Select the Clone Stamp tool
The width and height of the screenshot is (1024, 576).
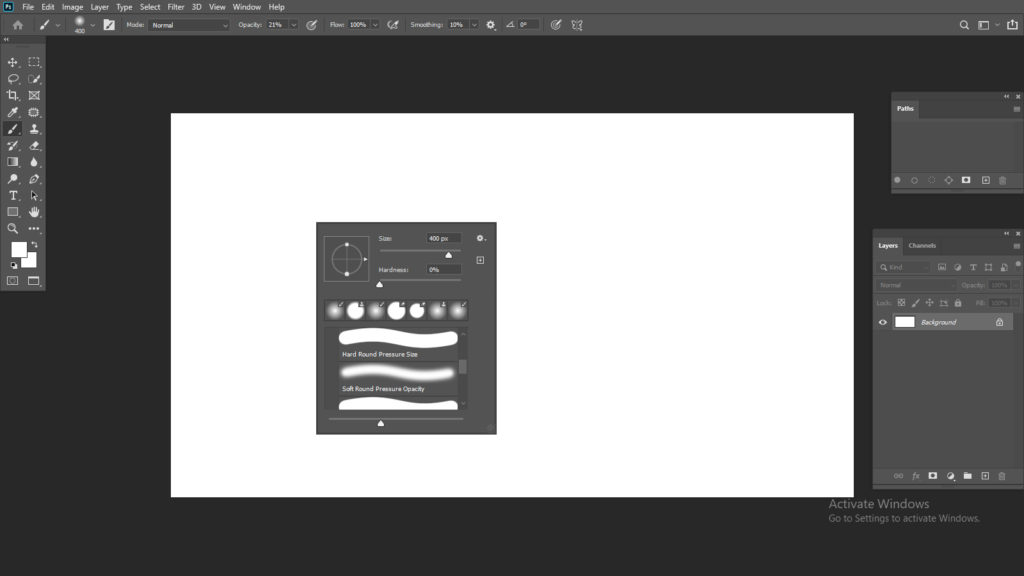(x=34, y=129)
